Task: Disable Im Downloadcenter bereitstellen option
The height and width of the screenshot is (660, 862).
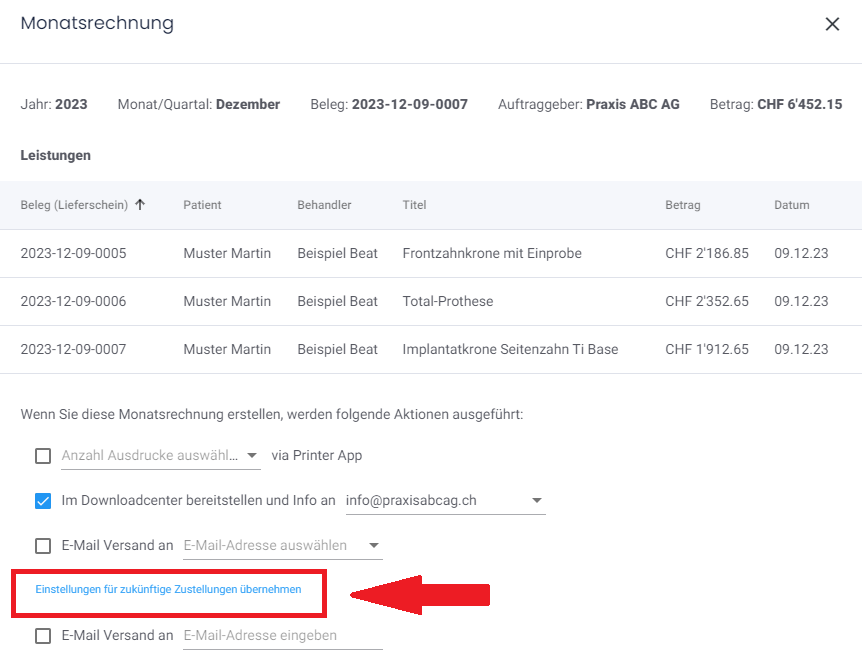Action: point(43,500)
